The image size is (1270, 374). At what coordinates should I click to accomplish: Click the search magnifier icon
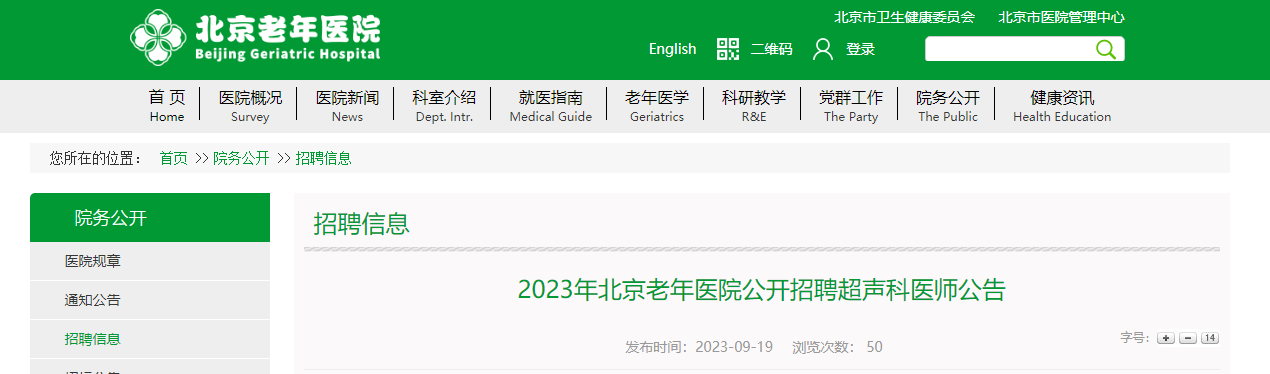1106,49
